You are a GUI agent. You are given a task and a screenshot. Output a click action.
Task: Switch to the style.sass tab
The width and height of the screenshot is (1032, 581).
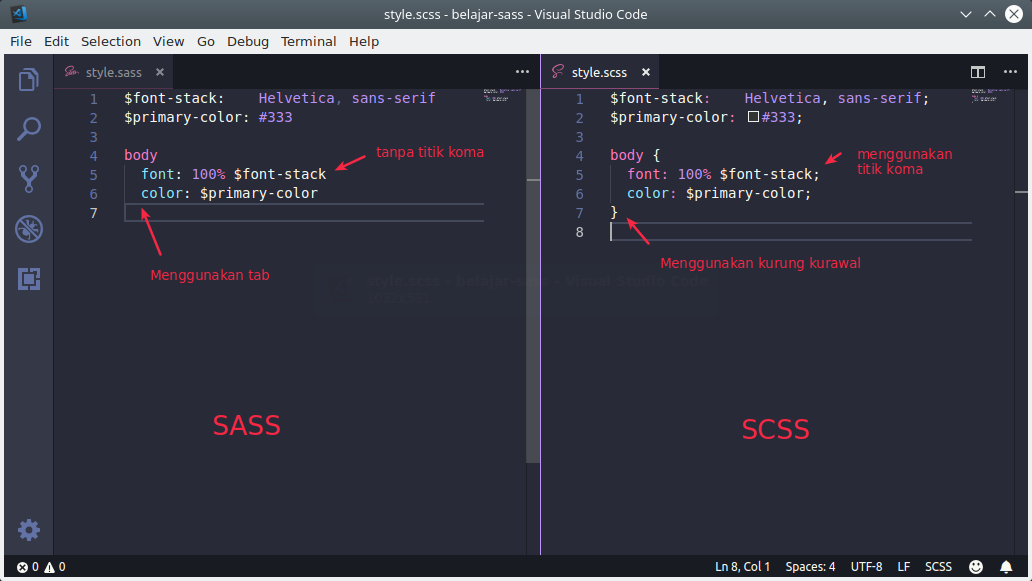coord(113,72)
